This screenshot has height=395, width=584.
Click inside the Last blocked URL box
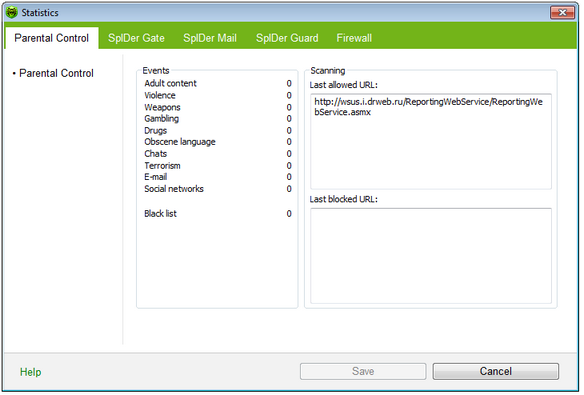coord(431,256)
